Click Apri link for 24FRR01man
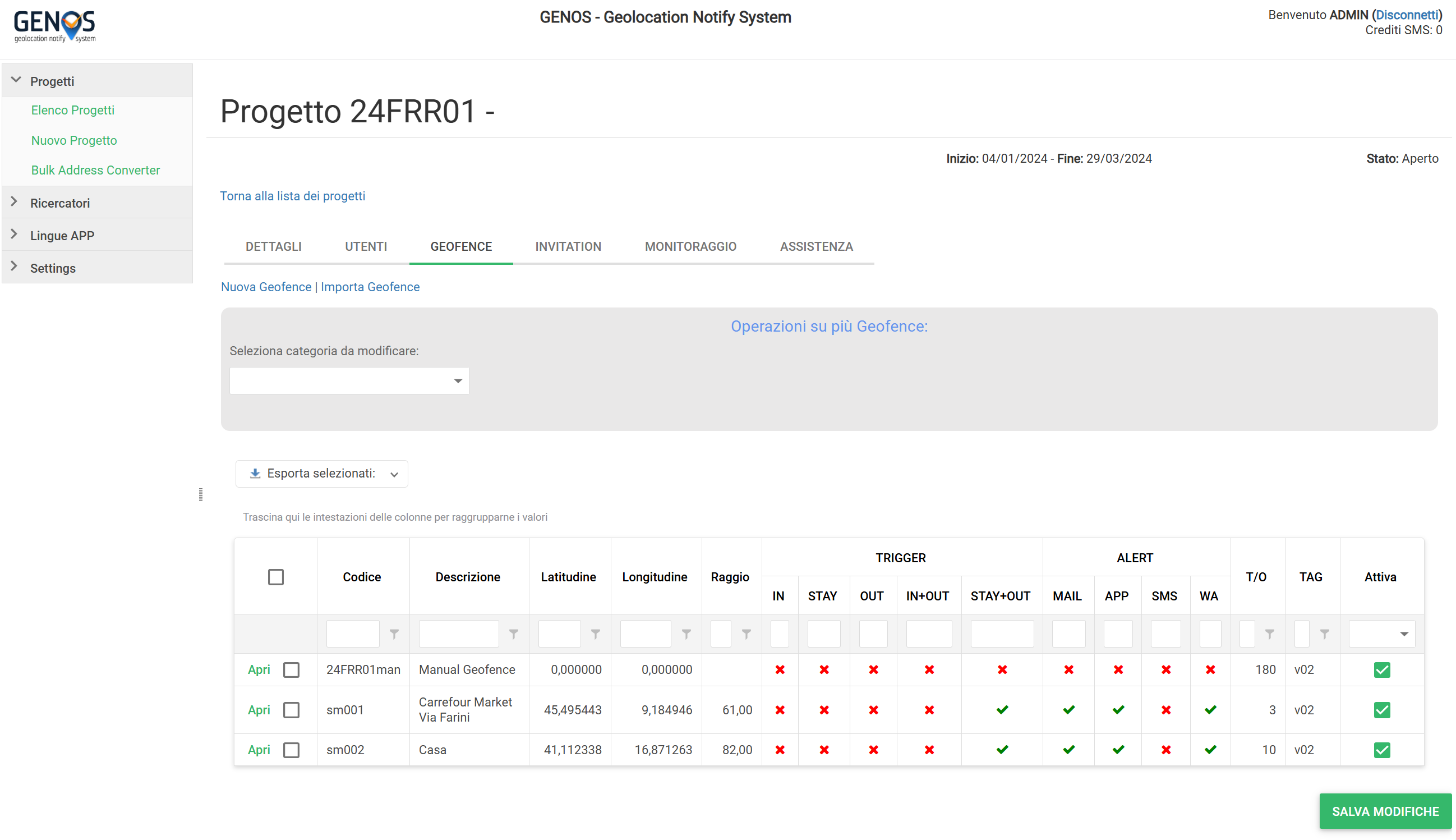This screenshot has height=840, width=1456. (259, 669)
